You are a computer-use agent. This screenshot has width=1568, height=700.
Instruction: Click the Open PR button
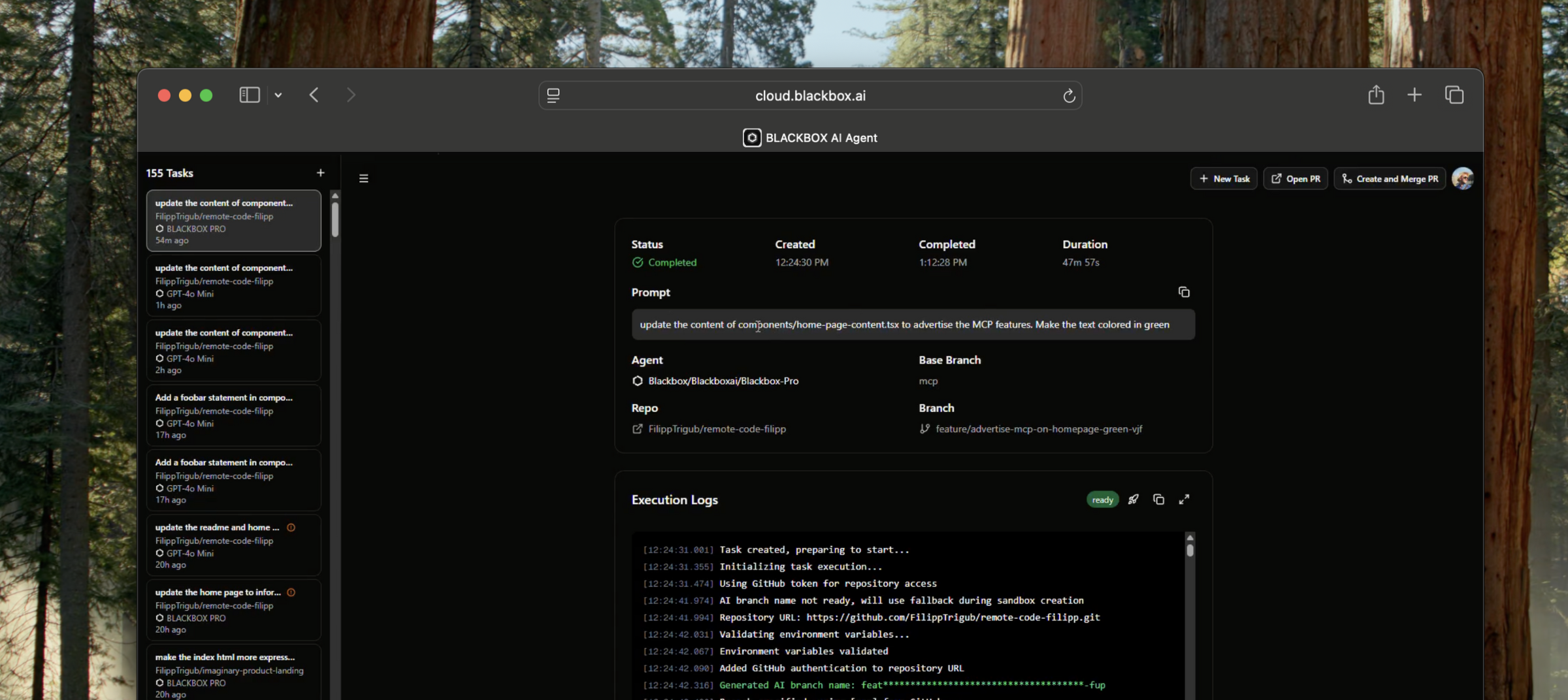point(1296,179)
